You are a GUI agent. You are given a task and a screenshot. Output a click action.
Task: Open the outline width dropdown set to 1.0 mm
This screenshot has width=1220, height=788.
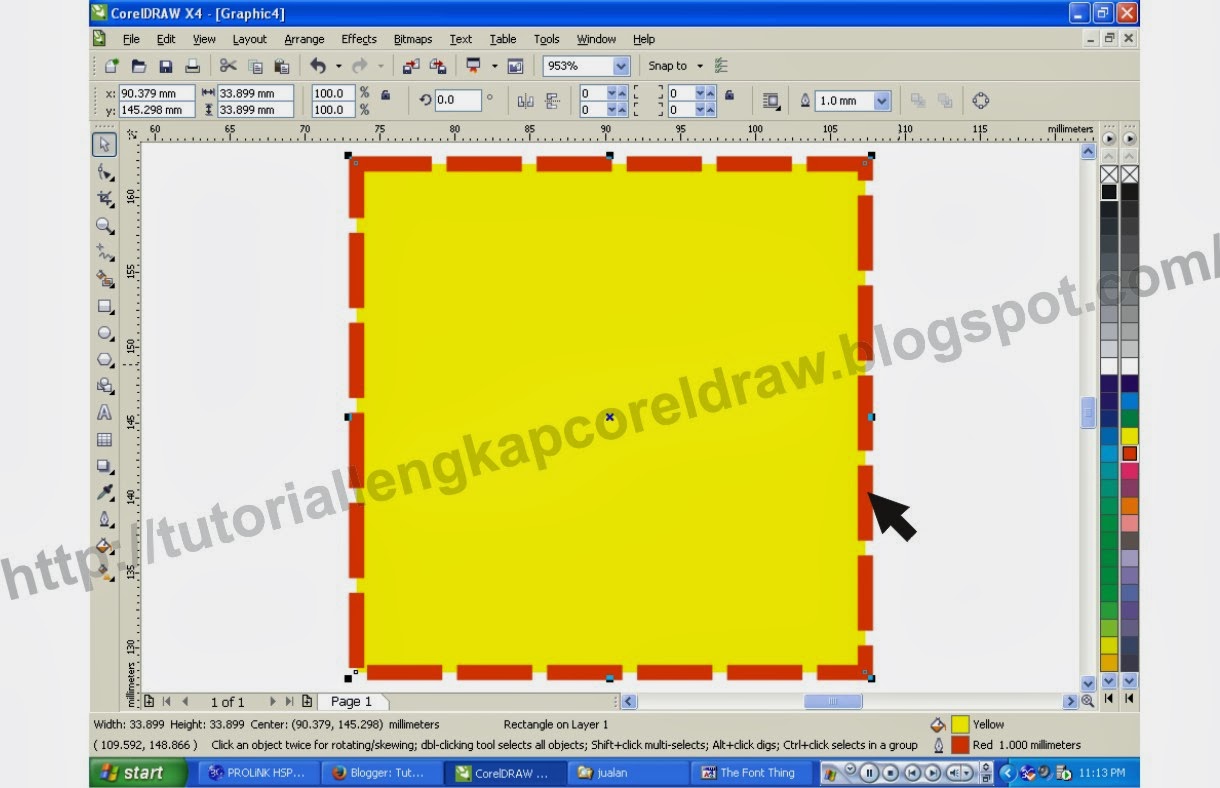tap(880, 100)
